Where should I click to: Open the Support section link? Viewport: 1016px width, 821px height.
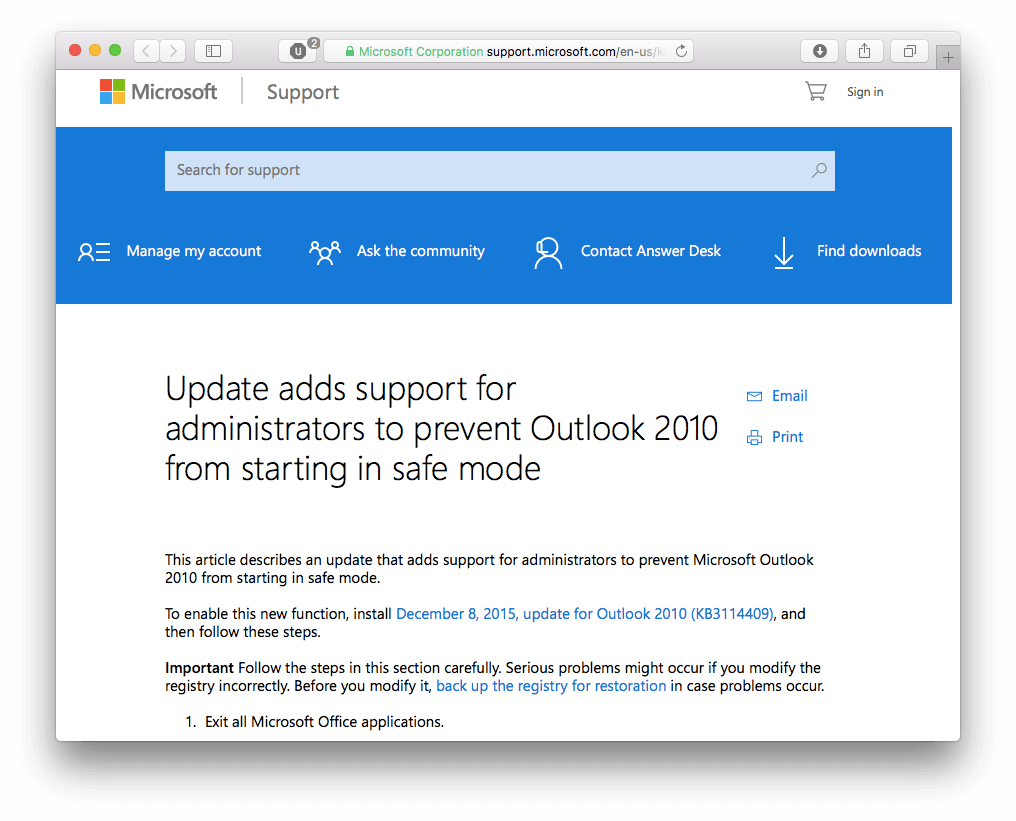(x=303, y=92)
